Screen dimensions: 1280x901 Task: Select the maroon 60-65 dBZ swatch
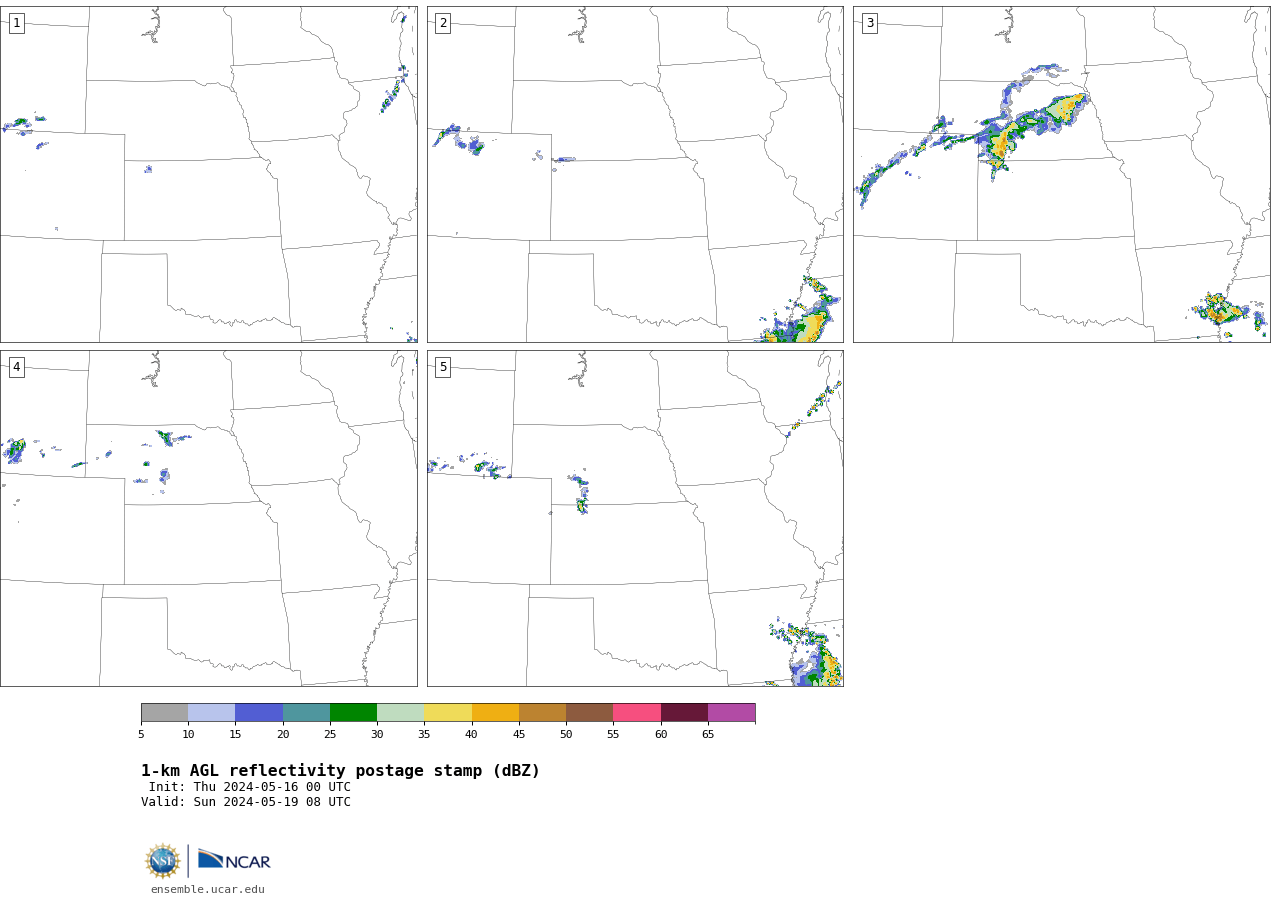tap(684, 713)
